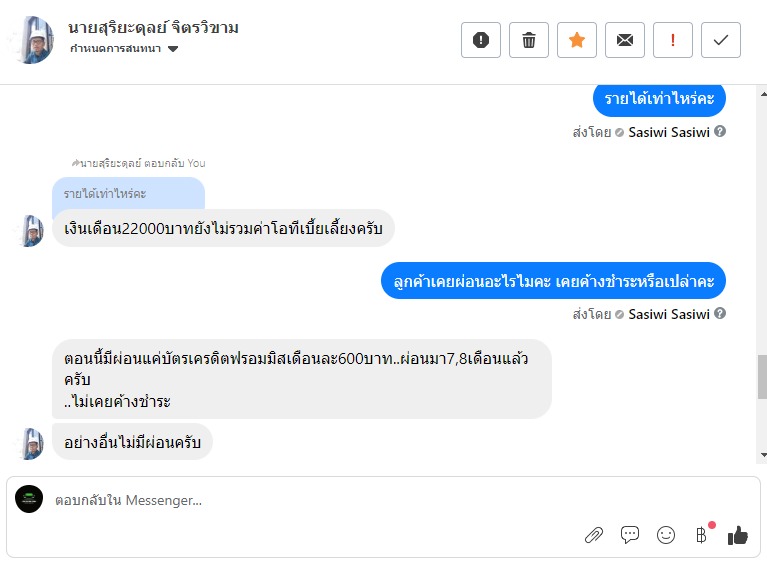
Task: Open the emoji picker smiley icon
Action: point(666,535)
